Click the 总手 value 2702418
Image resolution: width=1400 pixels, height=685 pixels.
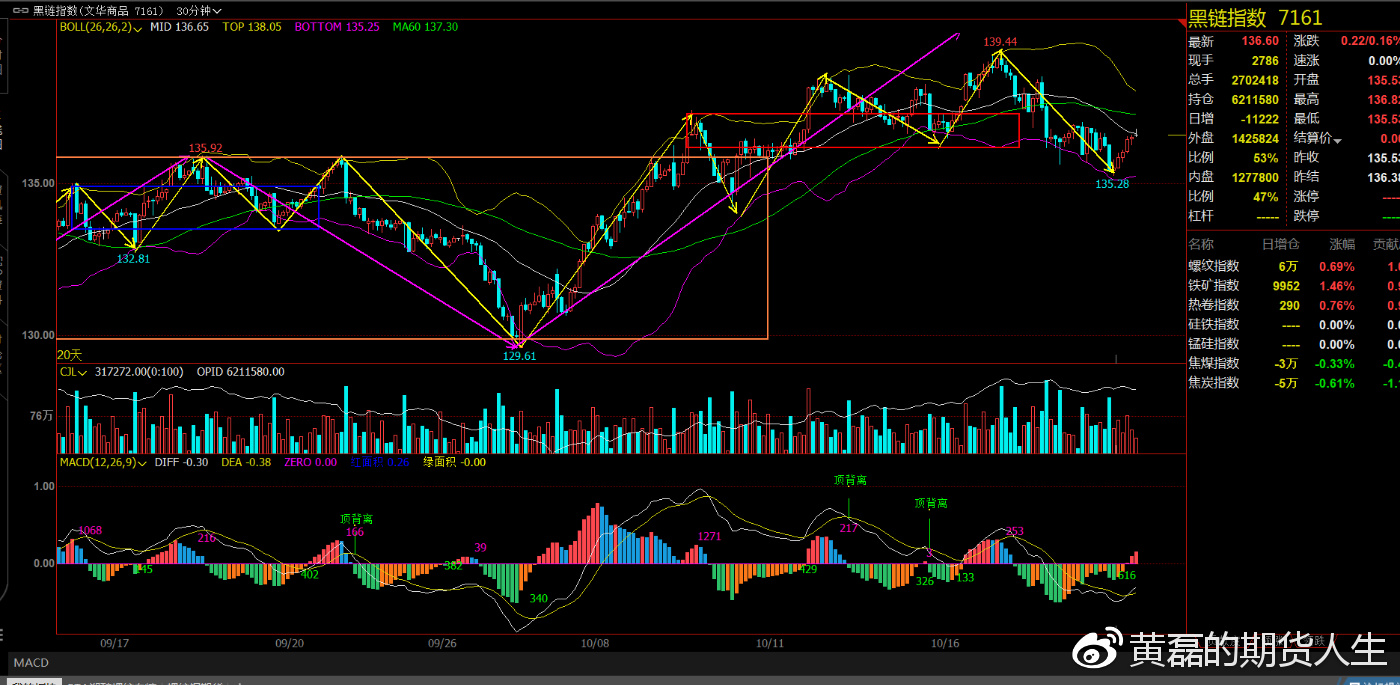click(x=1254, y=80)
